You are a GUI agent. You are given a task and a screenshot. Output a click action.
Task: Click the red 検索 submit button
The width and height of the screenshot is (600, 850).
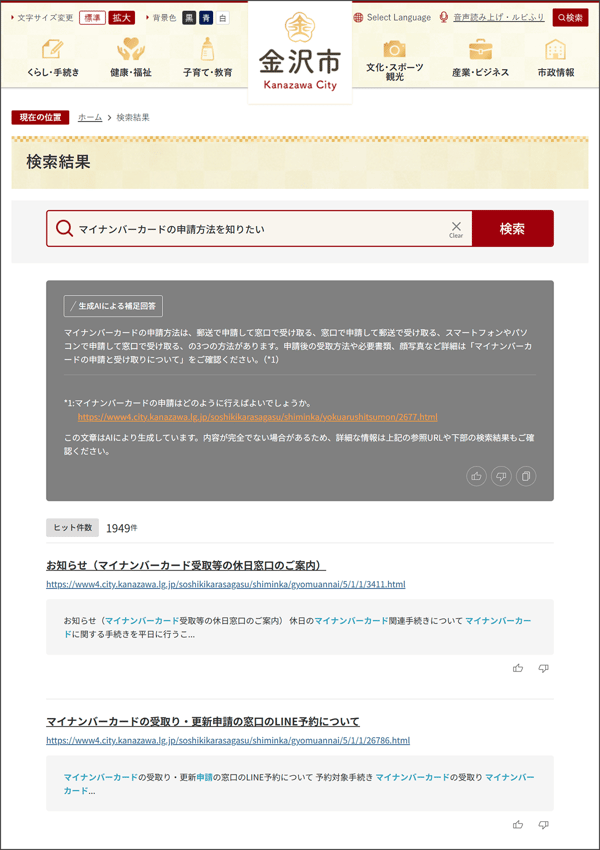513,229
